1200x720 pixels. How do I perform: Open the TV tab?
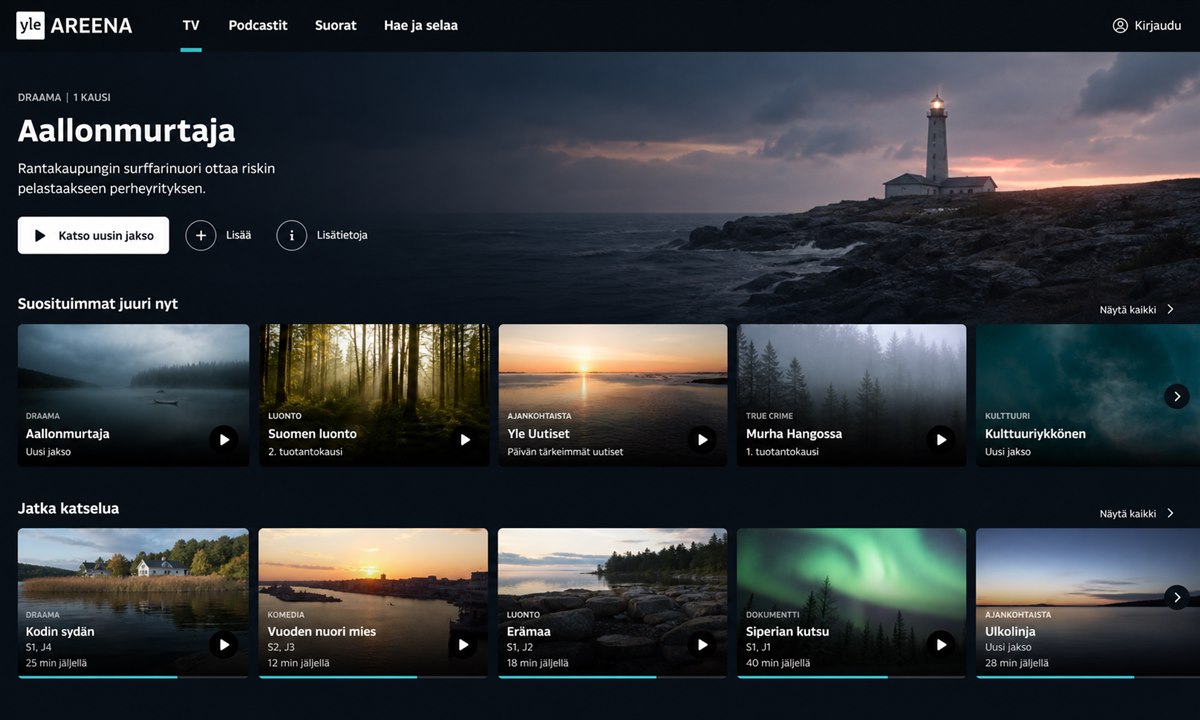[191, 26]
